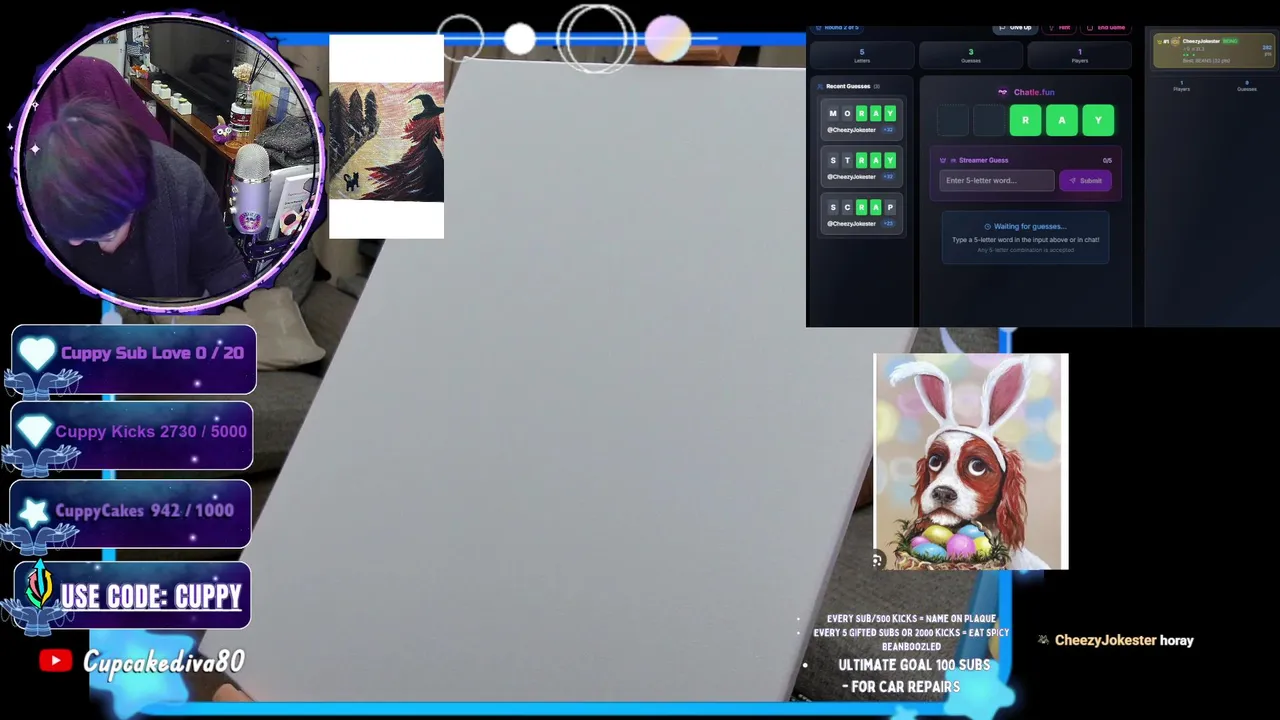Image resolution: width=1280 pixels, height=720 pixels.
Task: Click the Round 2 of 5 badge
Action: [x=838, y=27]
